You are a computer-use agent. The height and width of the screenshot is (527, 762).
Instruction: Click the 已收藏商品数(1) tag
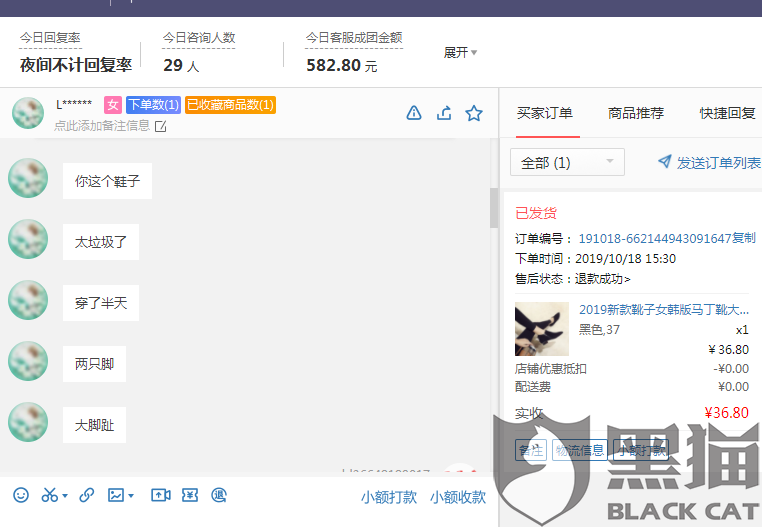point(230,105)
